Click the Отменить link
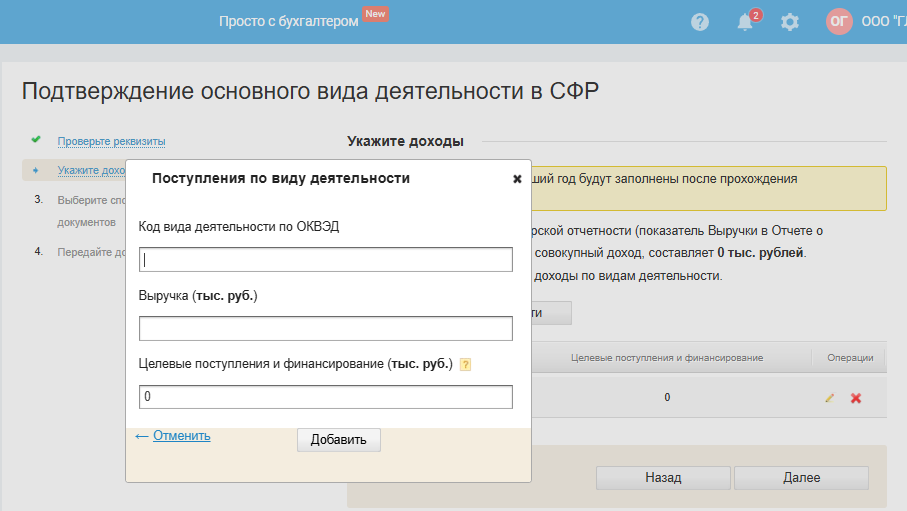Screen dimensions: 907x511 tap(181, 436)
